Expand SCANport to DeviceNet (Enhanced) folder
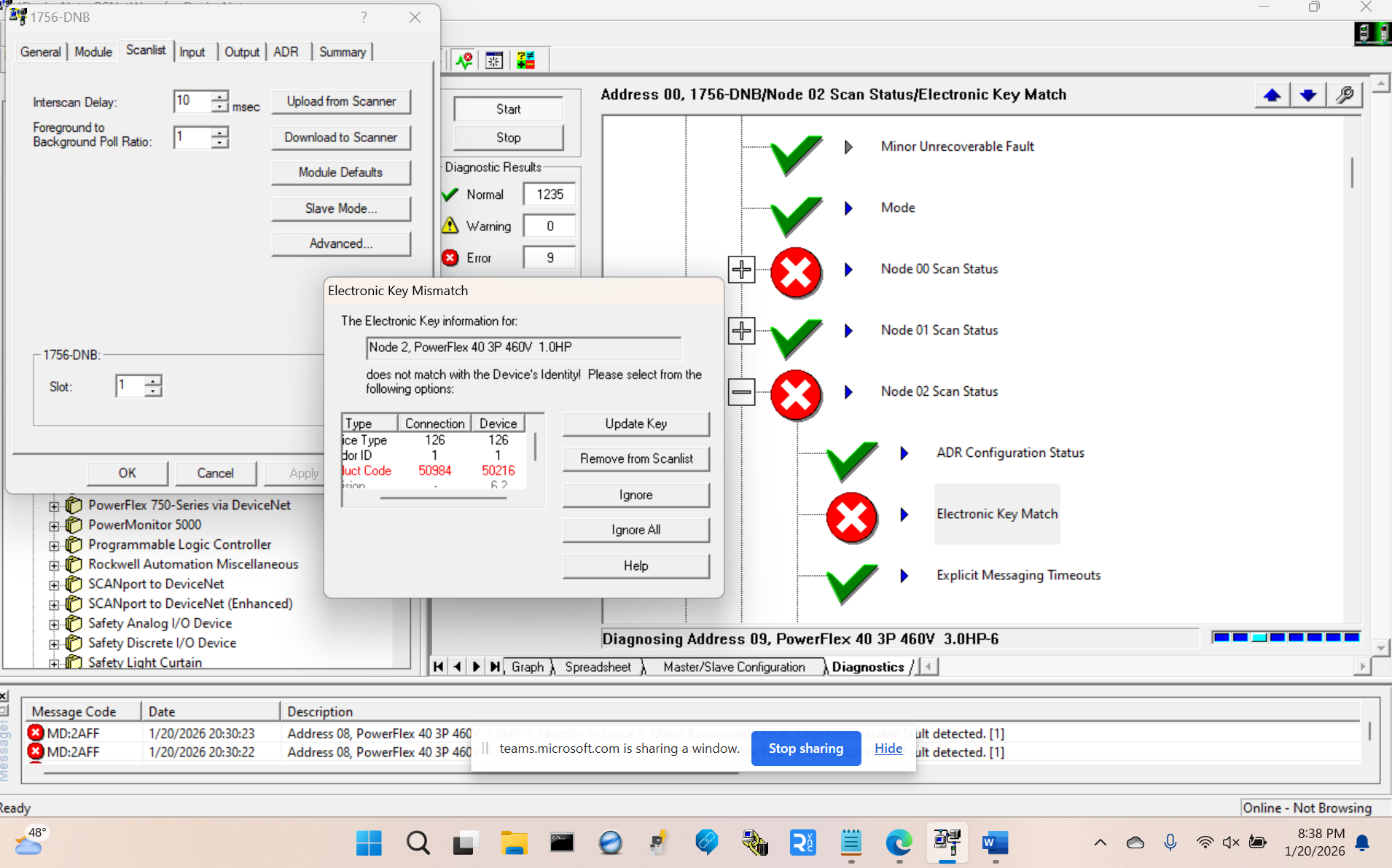The height and width of the screenshot is (868, 1392). [54, 604]
